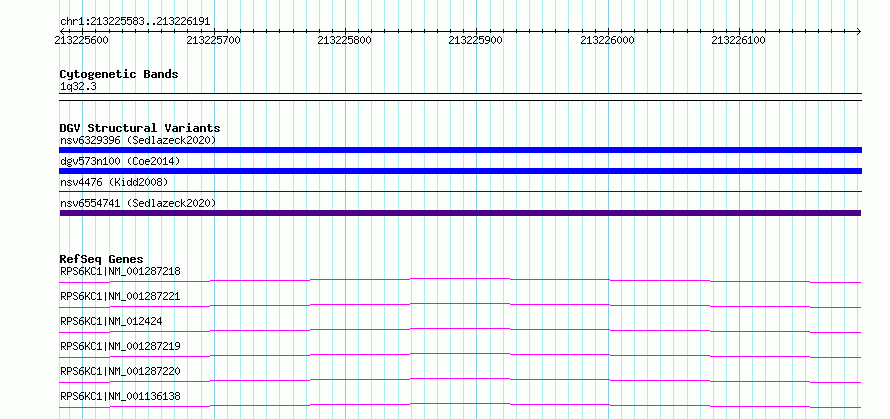Click the magenta intron line of NM_001287221
Image resolution: width=890 pixels, height=419 pixels.
(x=460, y=304)
